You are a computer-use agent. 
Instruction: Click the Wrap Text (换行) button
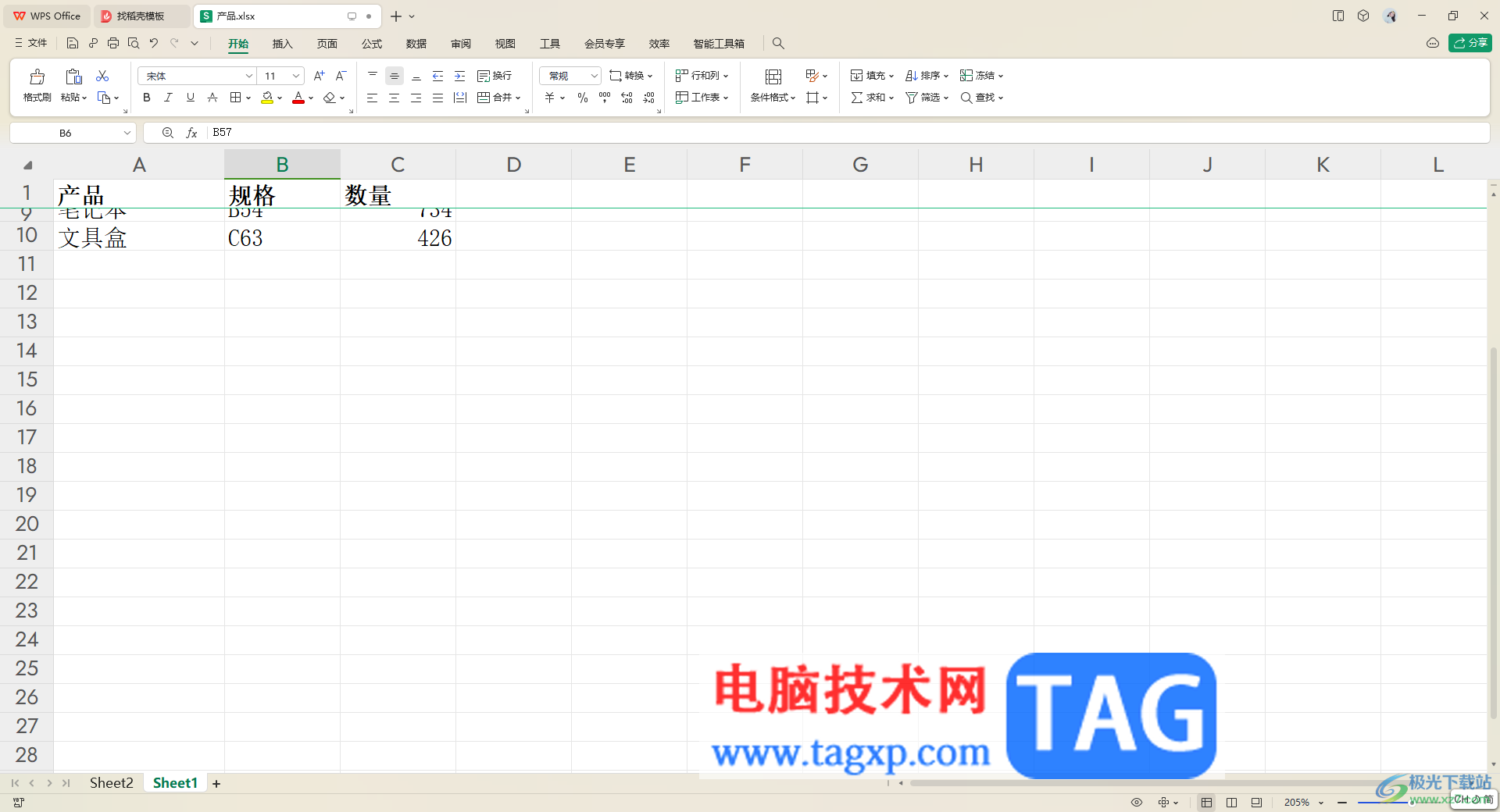point(495,76)
